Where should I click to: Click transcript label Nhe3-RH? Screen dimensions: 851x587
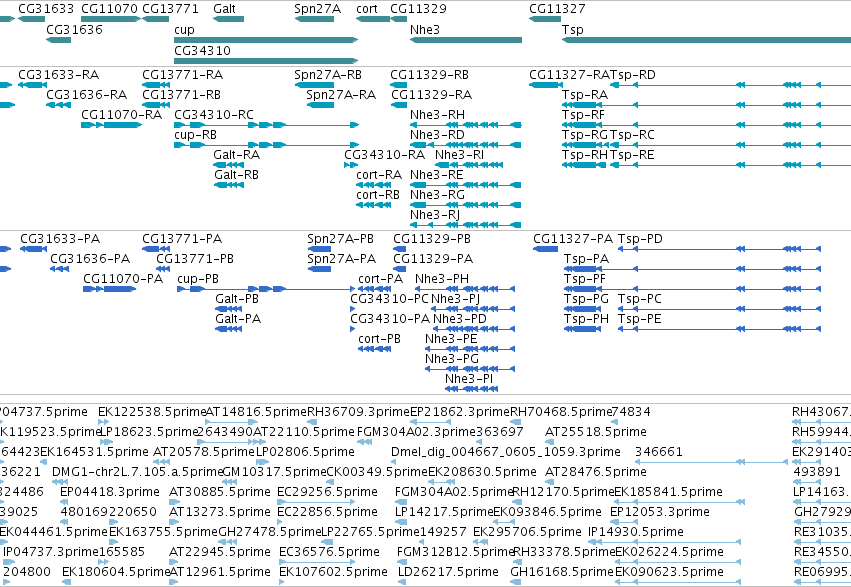[x=437, y=114]
